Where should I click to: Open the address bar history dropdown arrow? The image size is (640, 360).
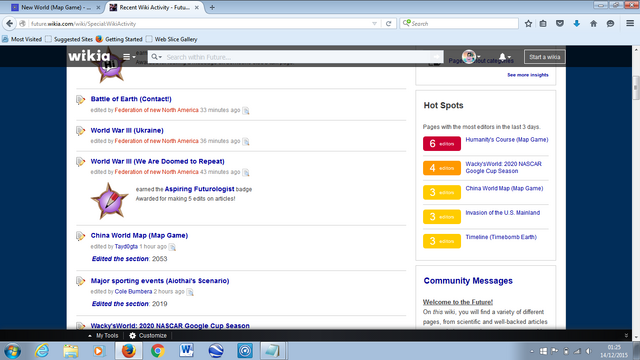[x=374, y=24]
